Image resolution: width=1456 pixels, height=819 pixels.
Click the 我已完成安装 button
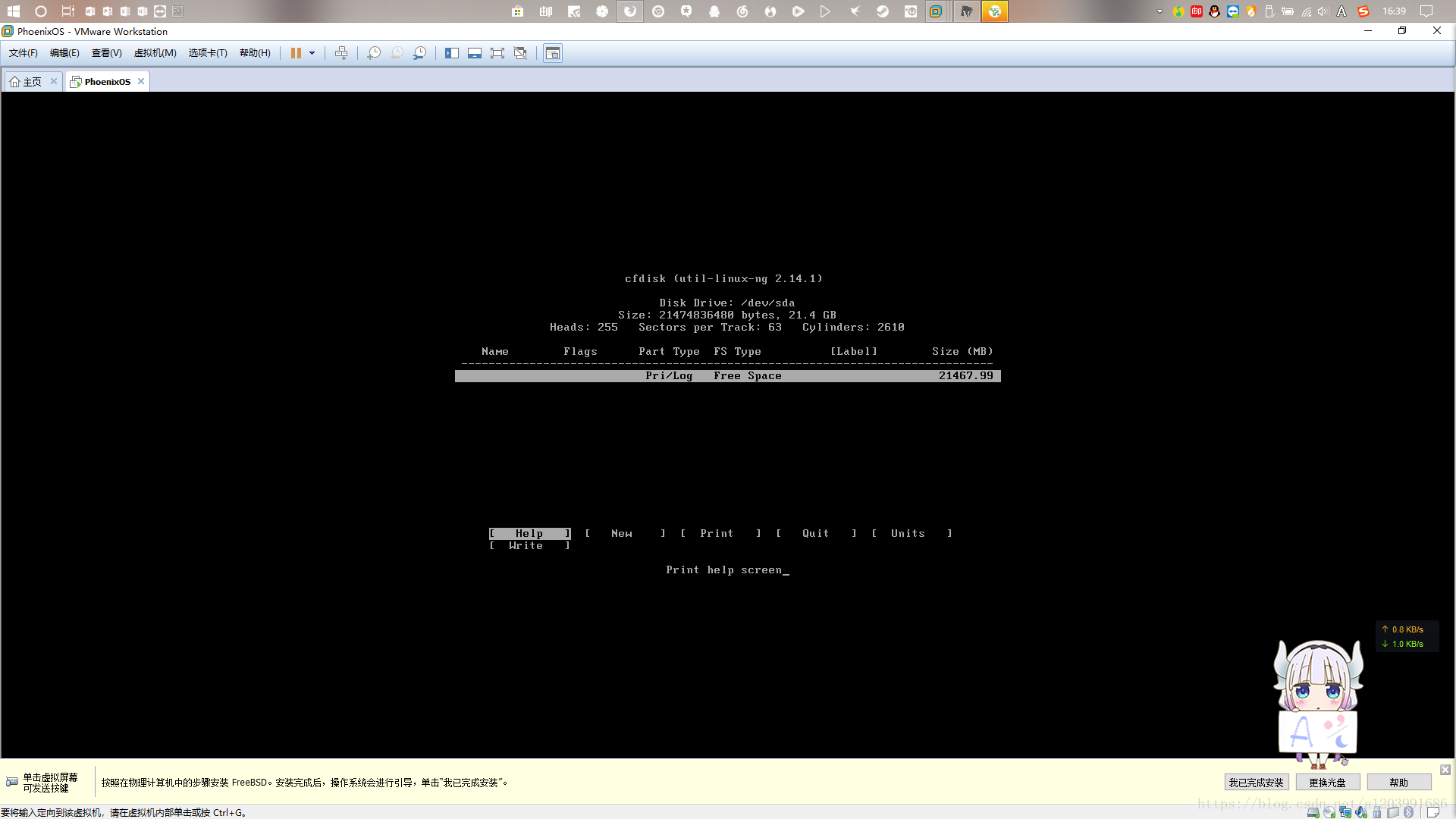click(1256, 783)
